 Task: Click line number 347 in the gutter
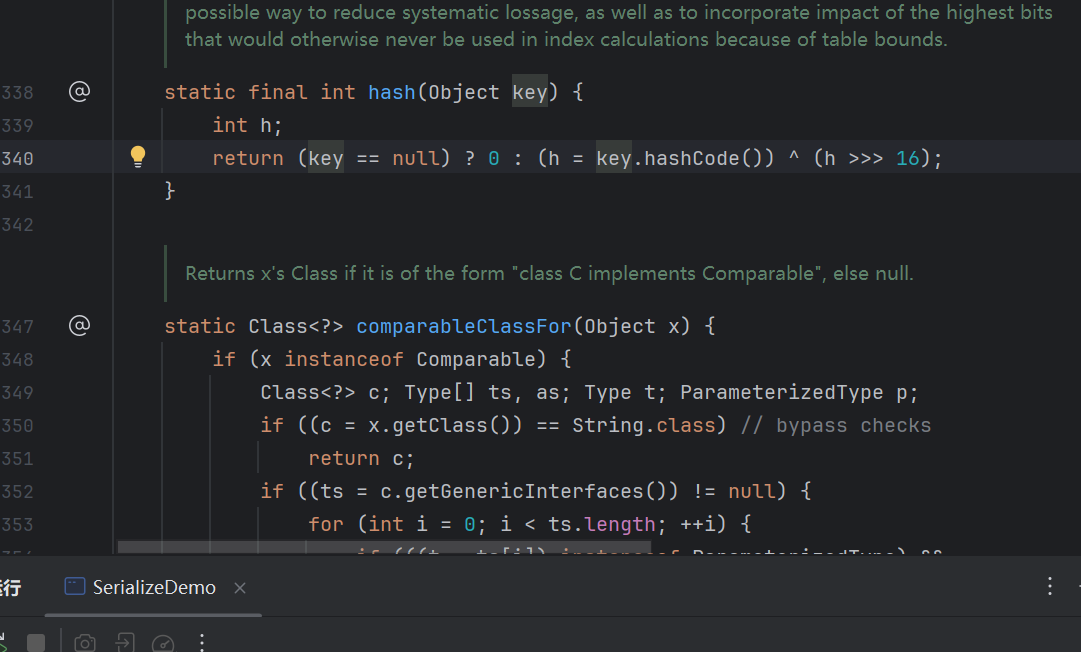point(17,326)
